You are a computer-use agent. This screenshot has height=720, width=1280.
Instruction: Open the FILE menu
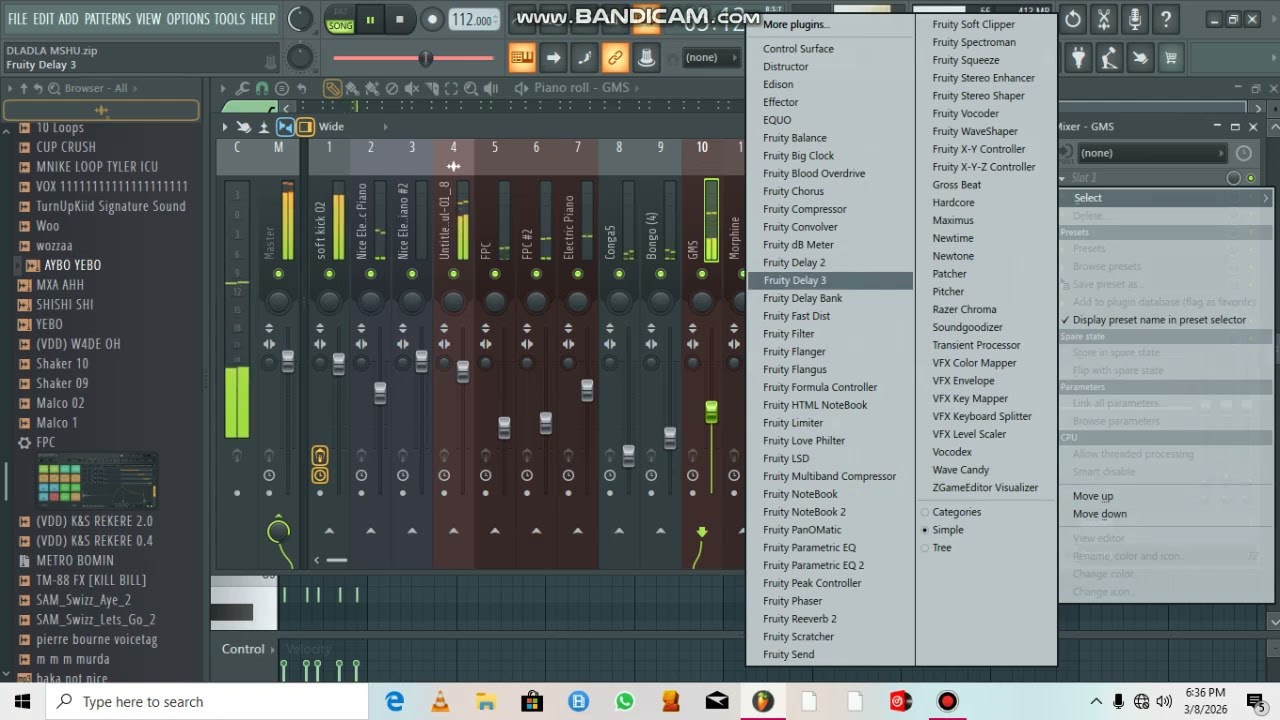tap(18, 19)
